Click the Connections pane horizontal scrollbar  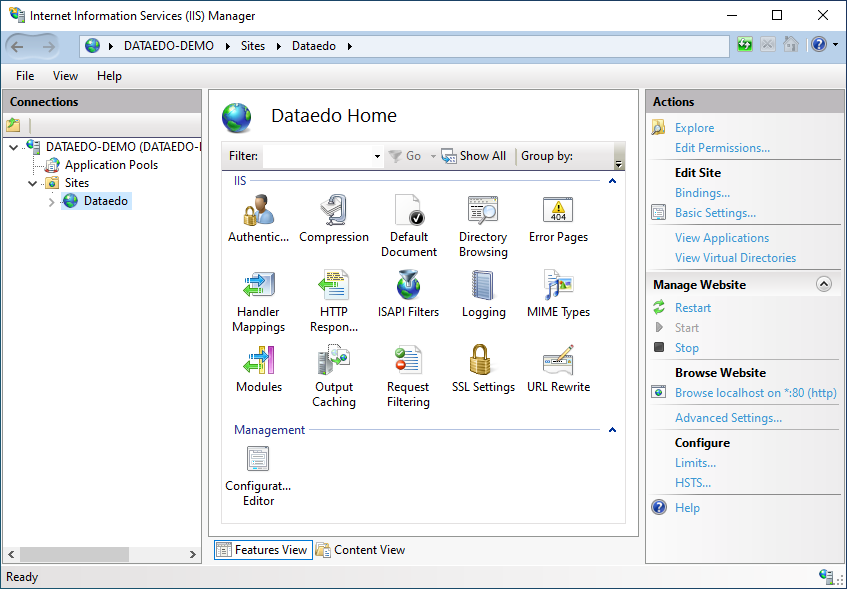[x=102, y=554]
